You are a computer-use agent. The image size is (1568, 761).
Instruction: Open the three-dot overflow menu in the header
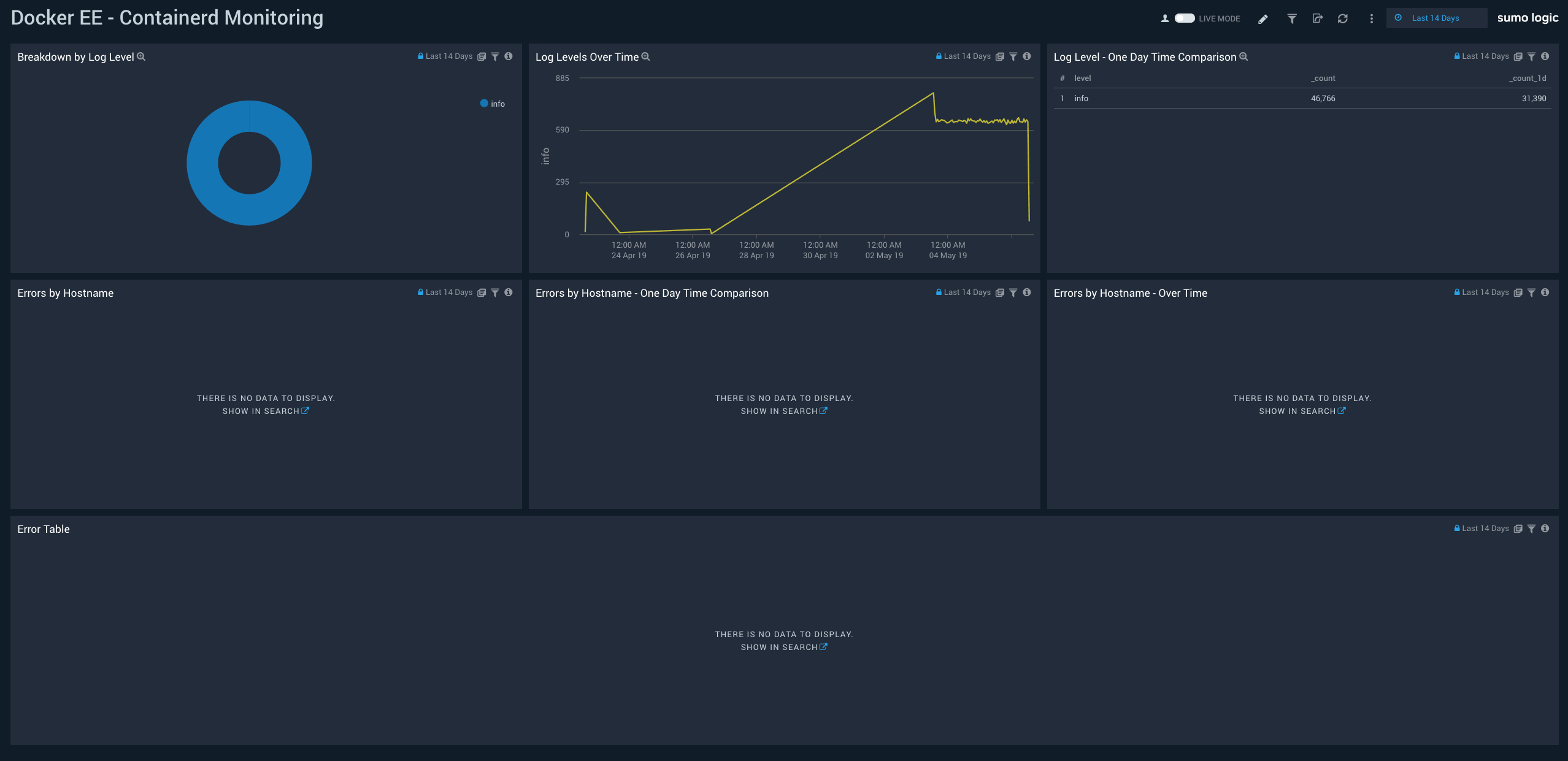[x=1371, y=18]
